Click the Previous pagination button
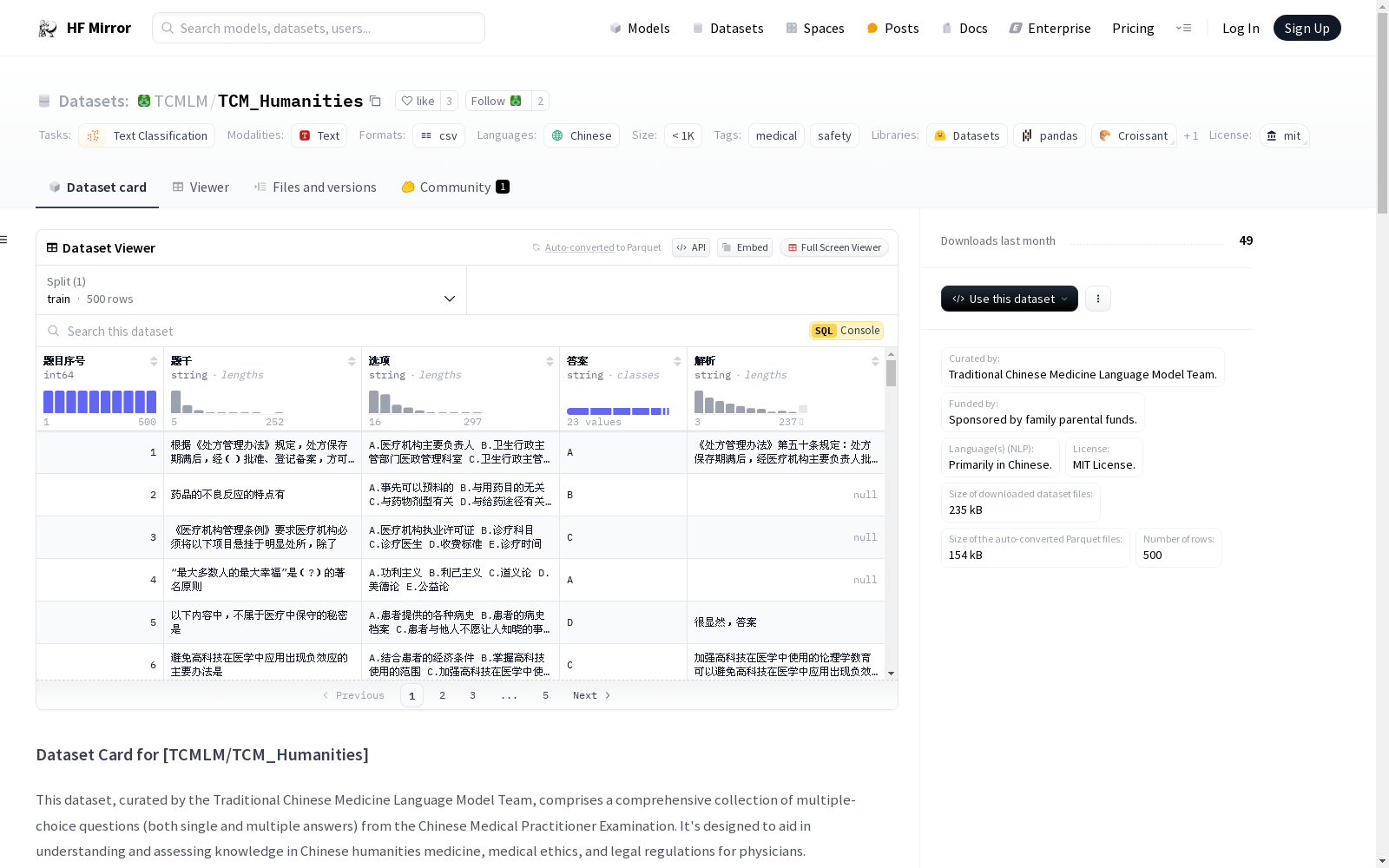 coord(353,695)
